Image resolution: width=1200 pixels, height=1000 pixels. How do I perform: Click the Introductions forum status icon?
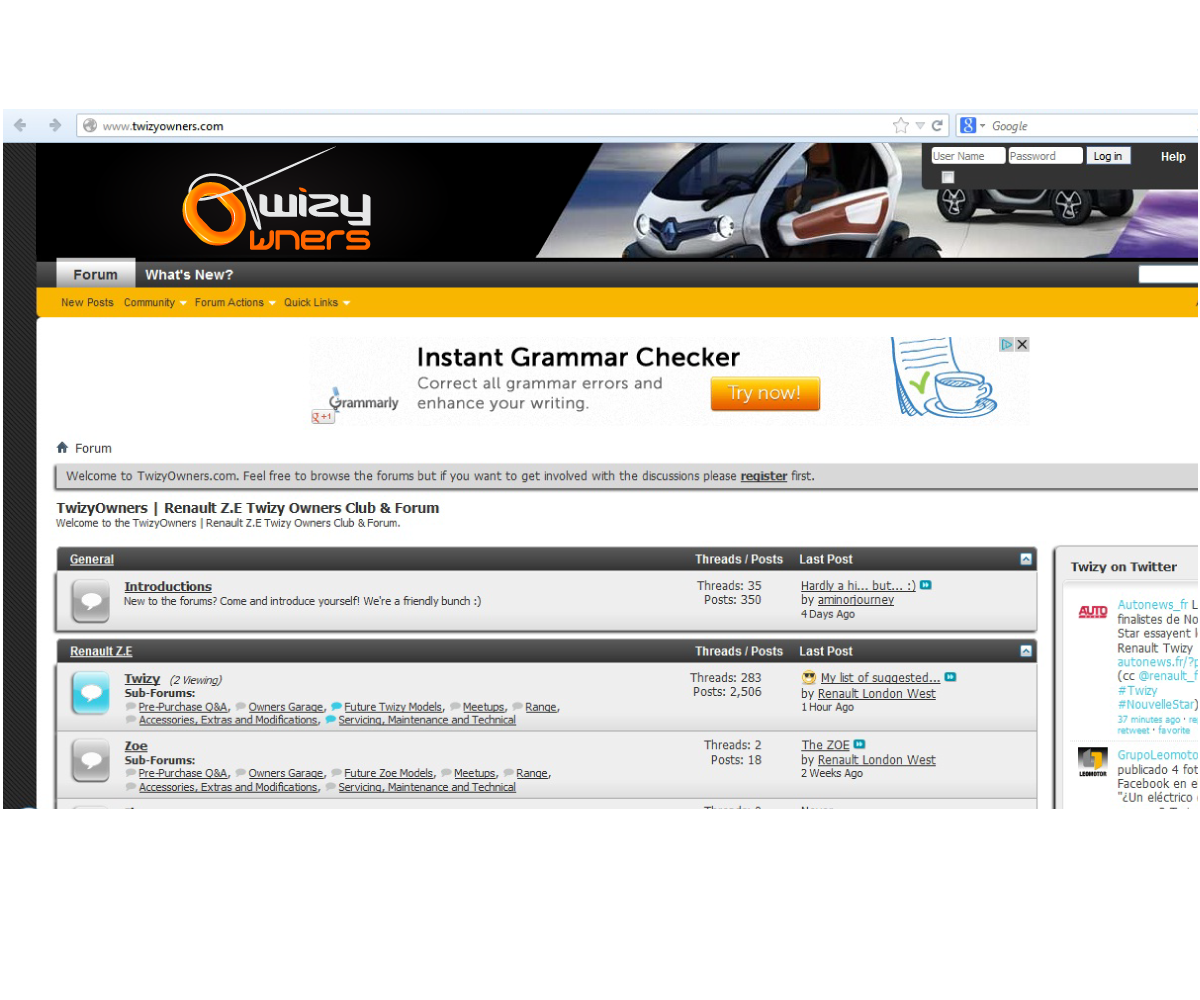(x=91, y=601)
